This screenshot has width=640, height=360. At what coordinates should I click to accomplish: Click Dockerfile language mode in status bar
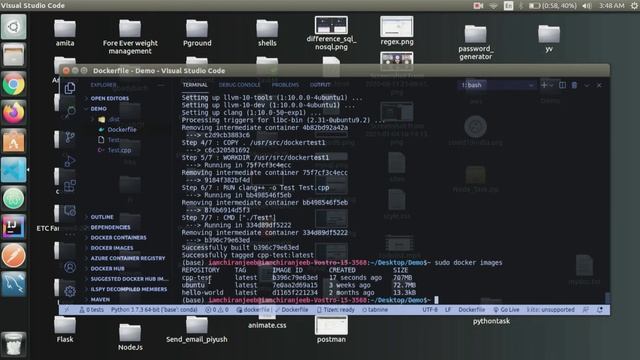471,310
